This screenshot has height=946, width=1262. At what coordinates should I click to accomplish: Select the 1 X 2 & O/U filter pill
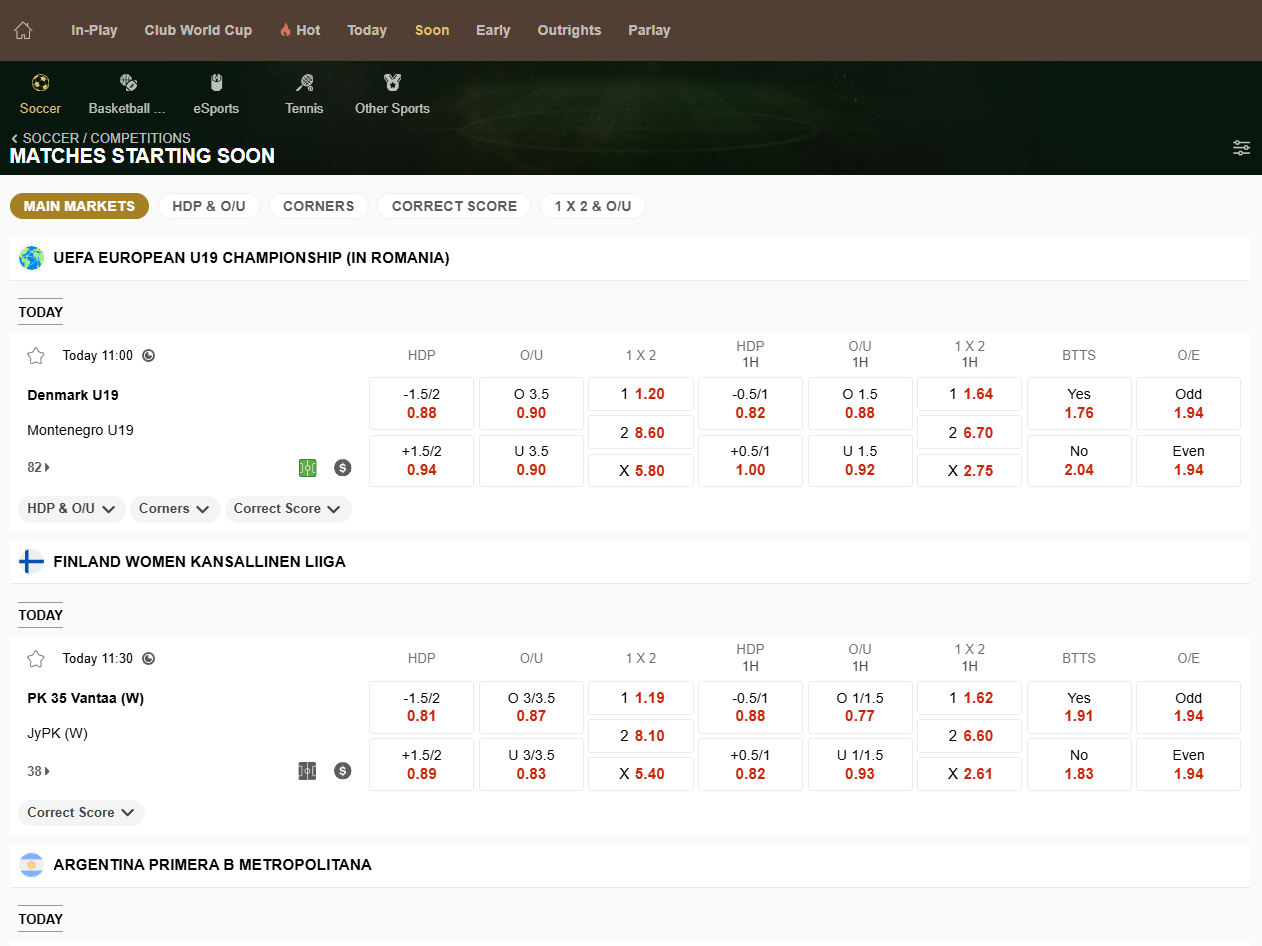tap(593, 206)
